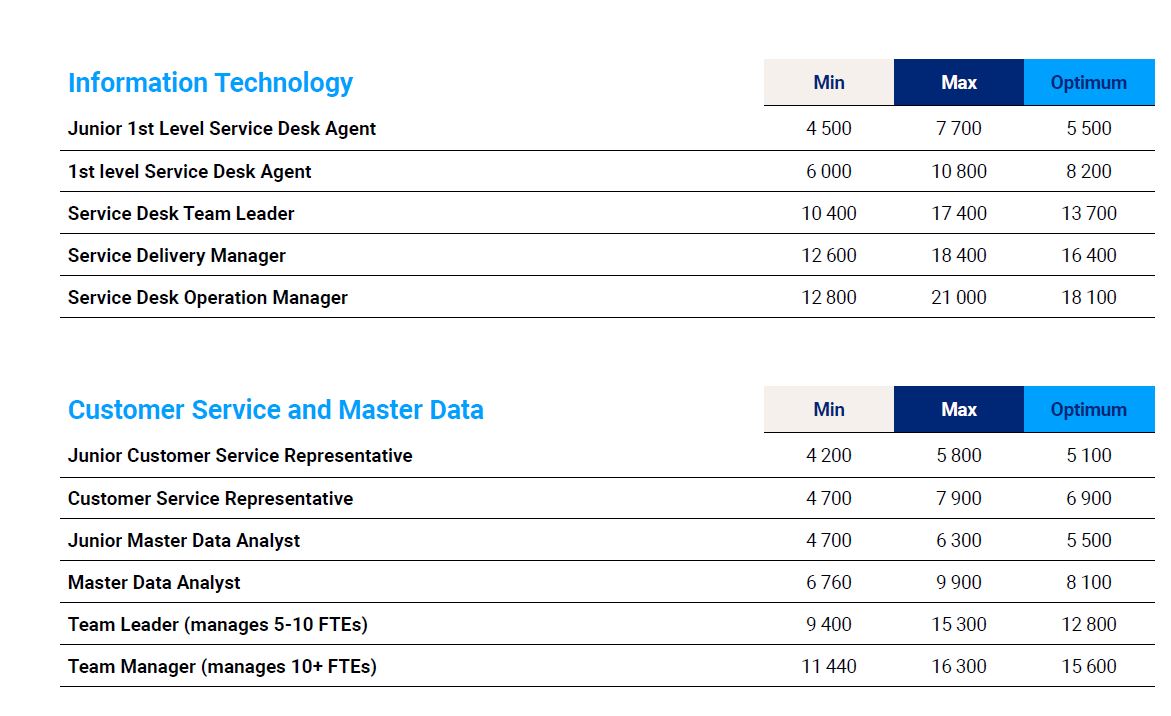Select the Max header in Information Technology table
Image resolution: width=1171 pixels, height=716 pixels.
[x=958, y=83]
